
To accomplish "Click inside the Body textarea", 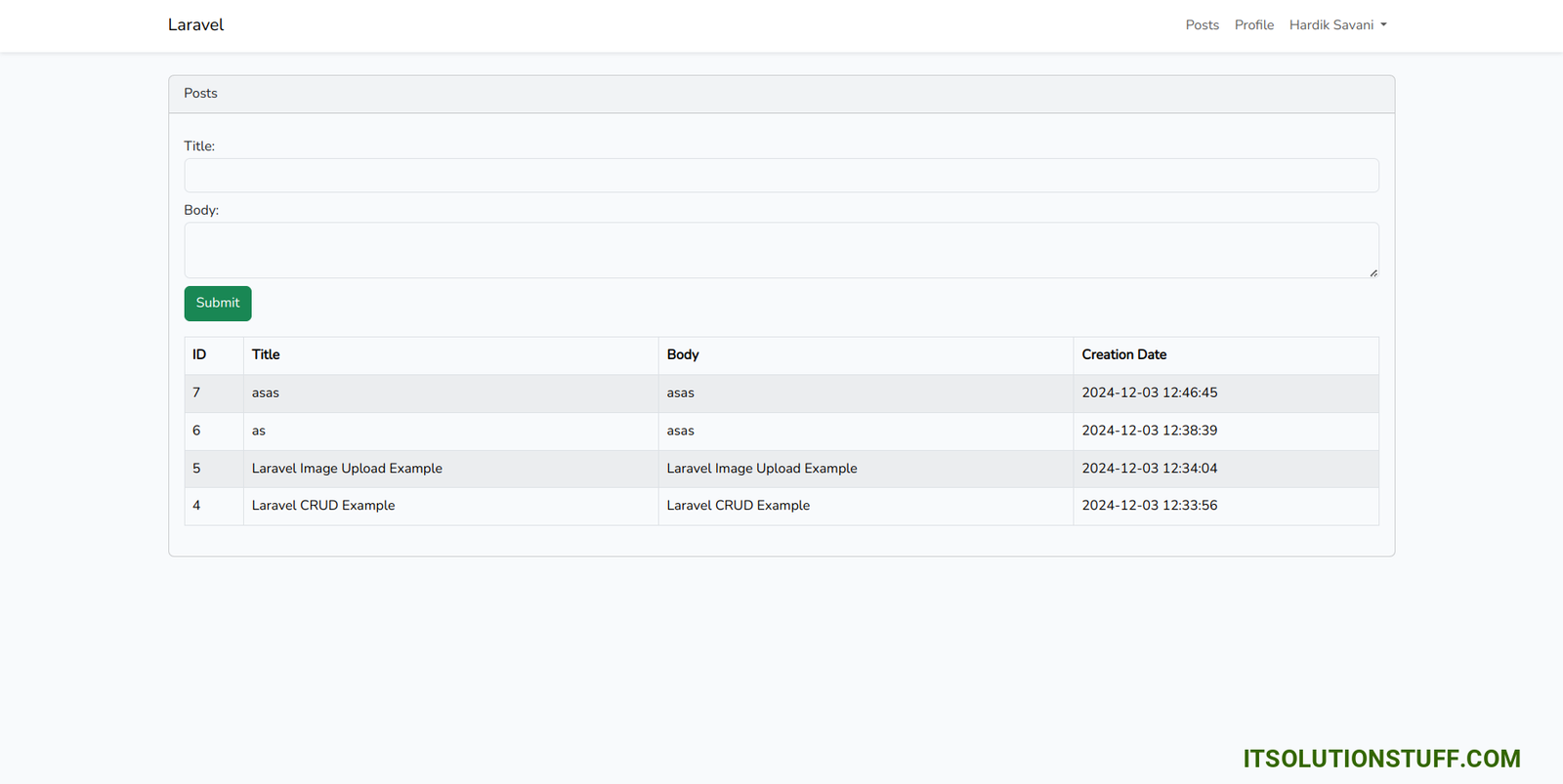I will pos(781,250).
